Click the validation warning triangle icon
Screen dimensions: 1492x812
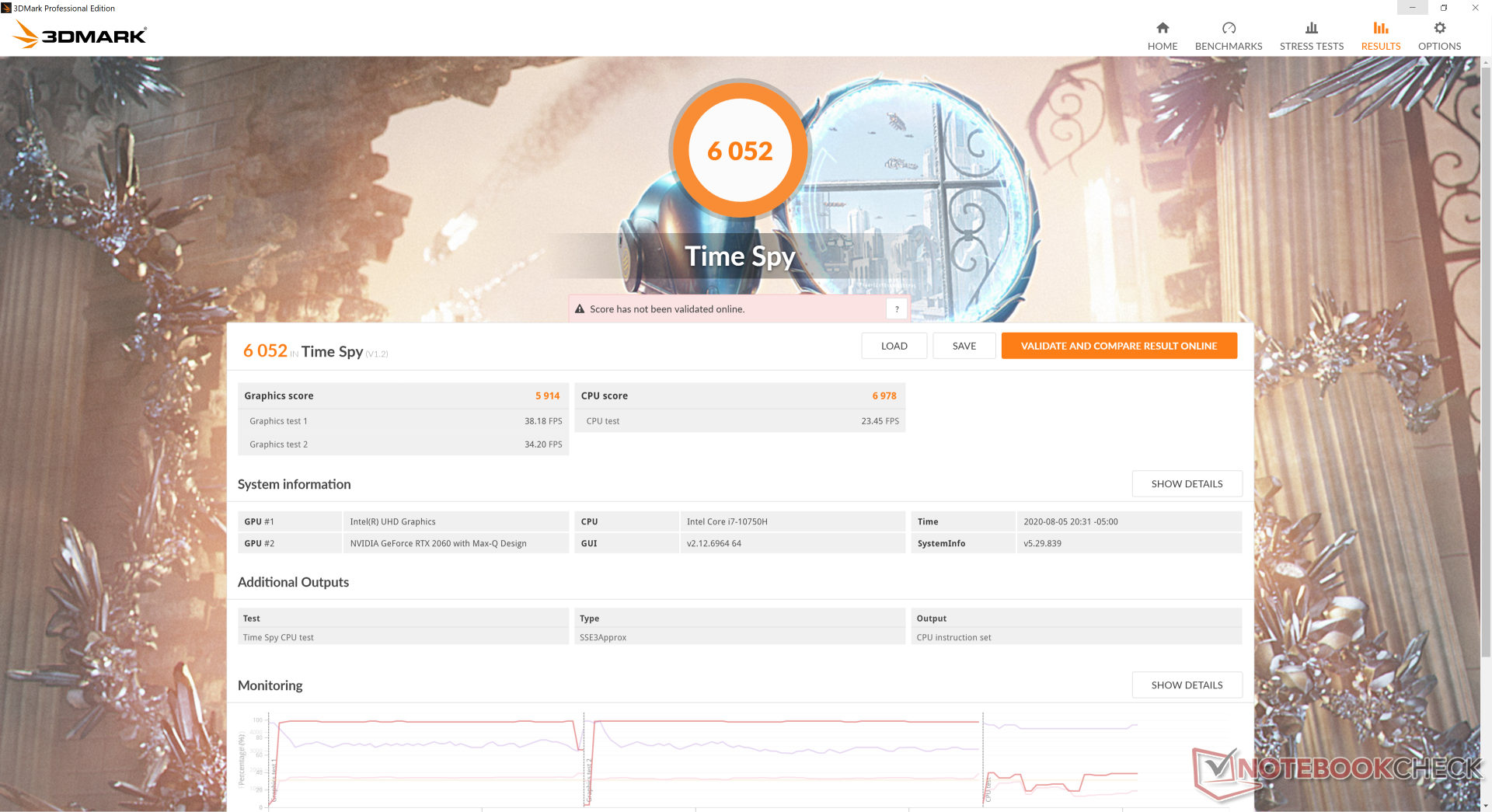(580, 309)
